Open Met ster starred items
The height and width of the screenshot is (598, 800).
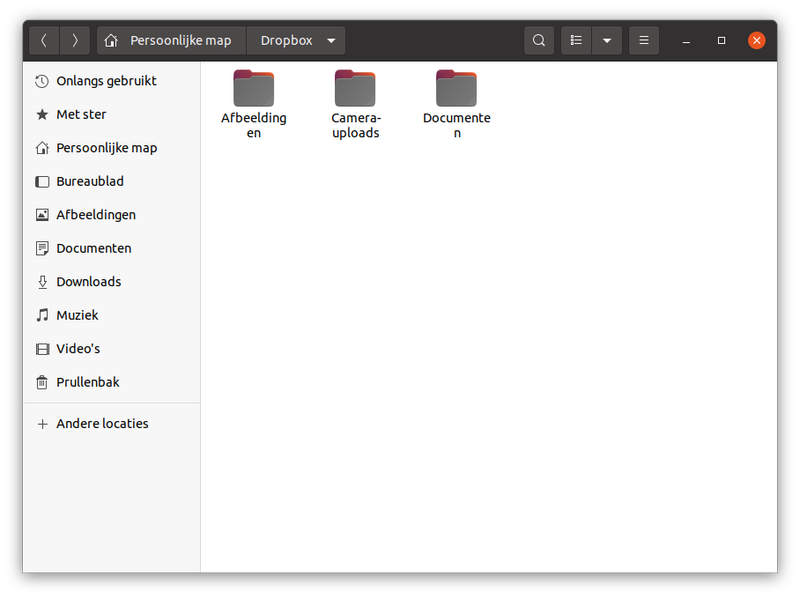click(x=81, y=115)
